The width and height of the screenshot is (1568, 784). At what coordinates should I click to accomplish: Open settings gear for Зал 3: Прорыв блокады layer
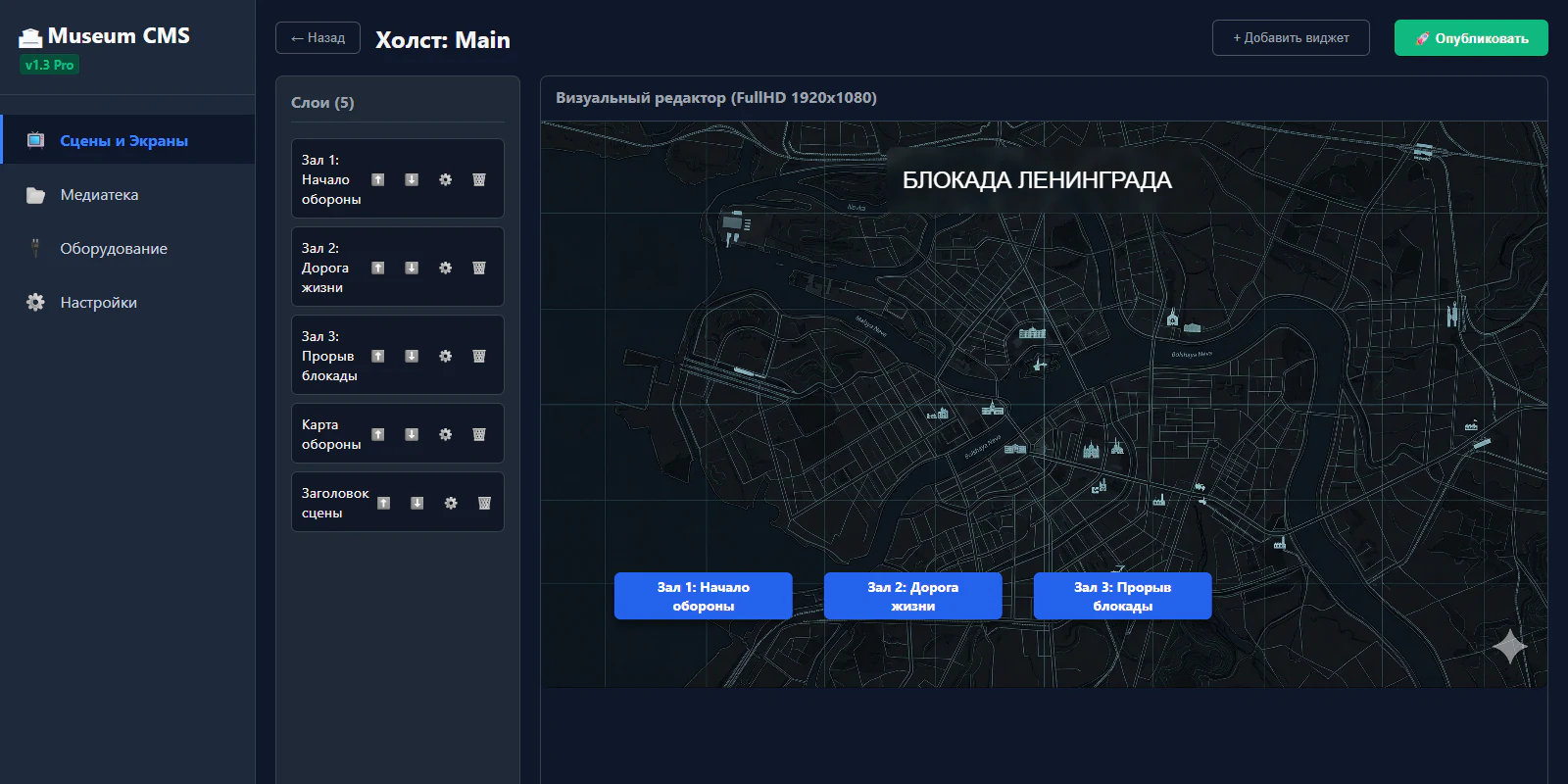(446, 356)
